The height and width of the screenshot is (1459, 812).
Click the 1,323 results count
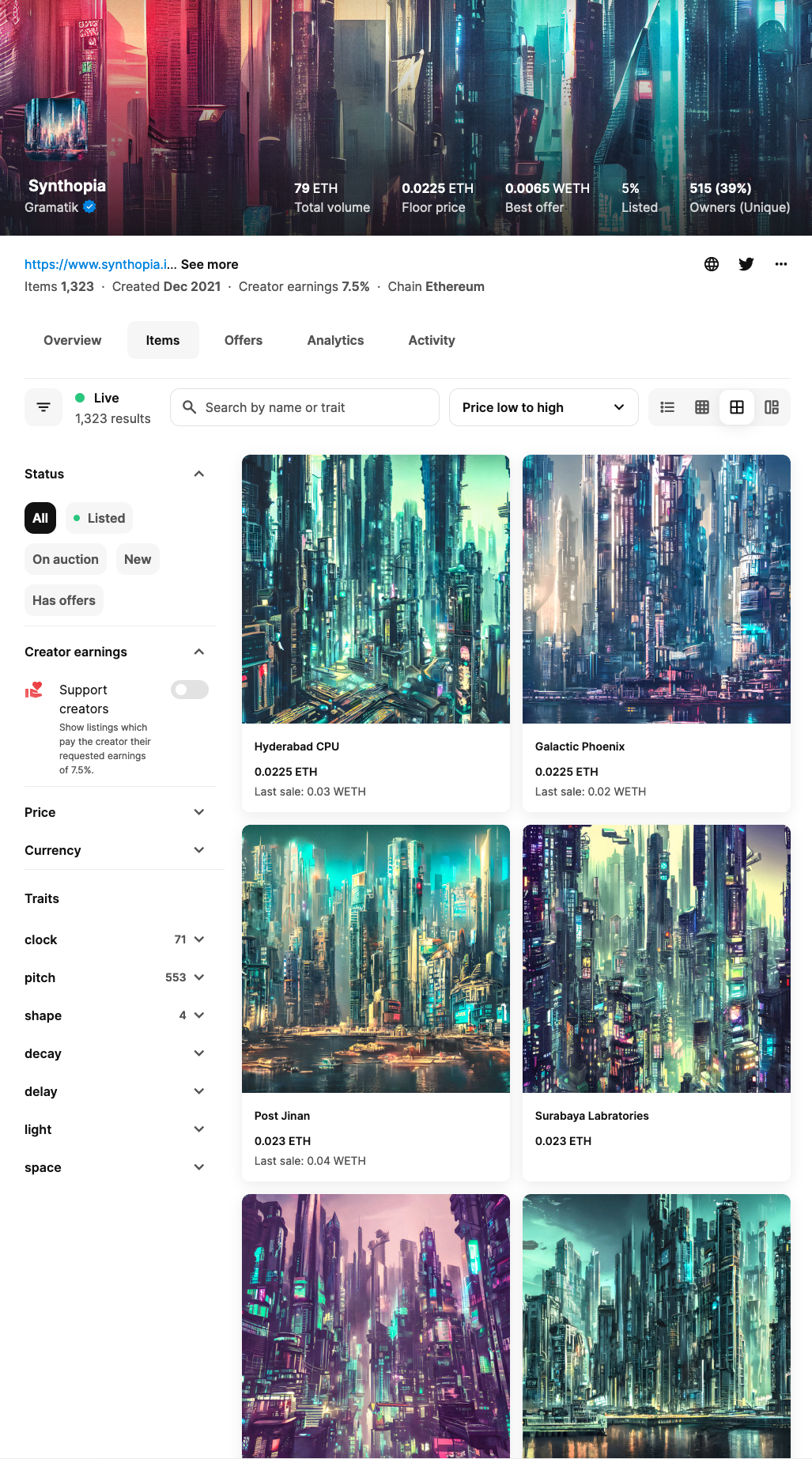113,418
